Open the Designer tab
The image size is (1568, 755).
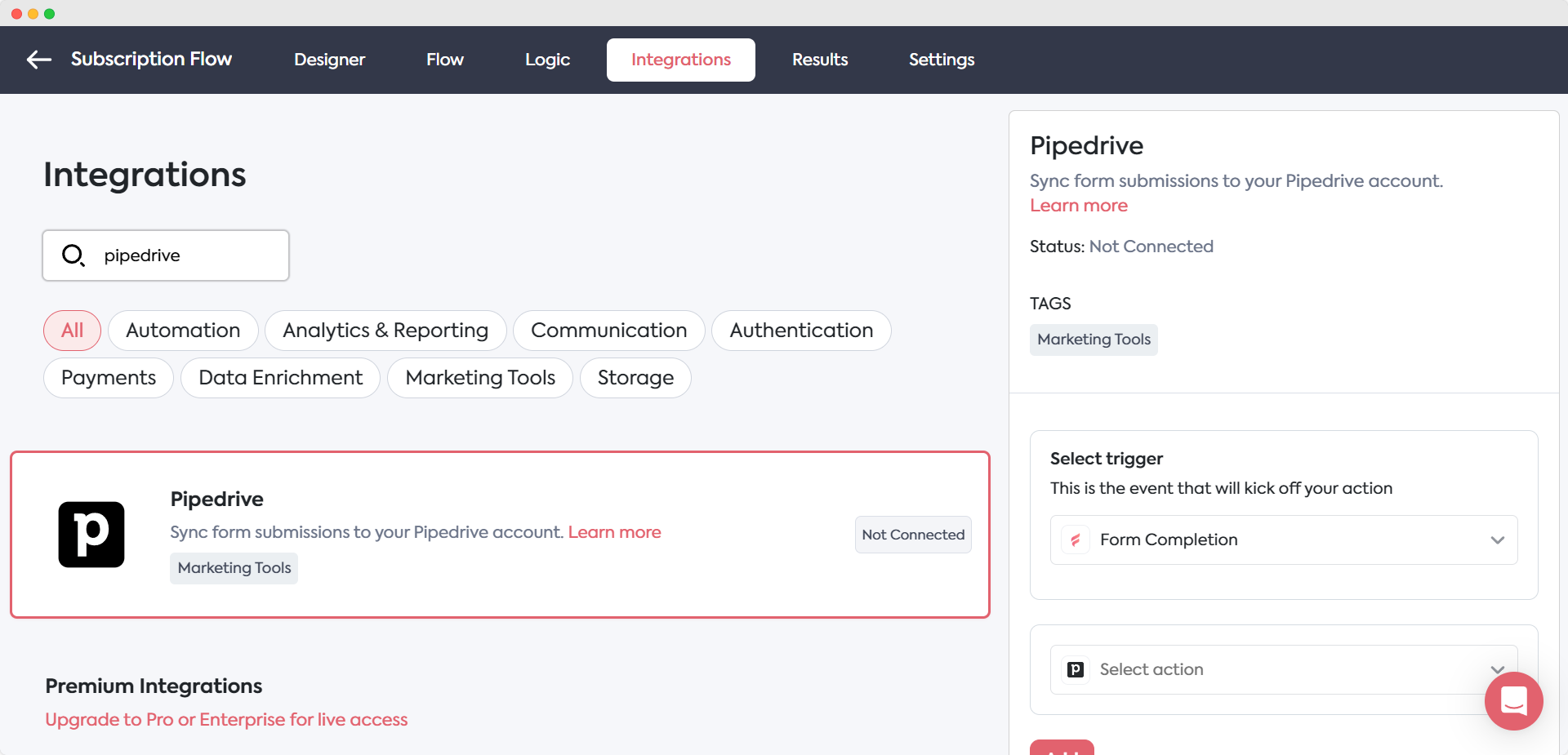329,60
